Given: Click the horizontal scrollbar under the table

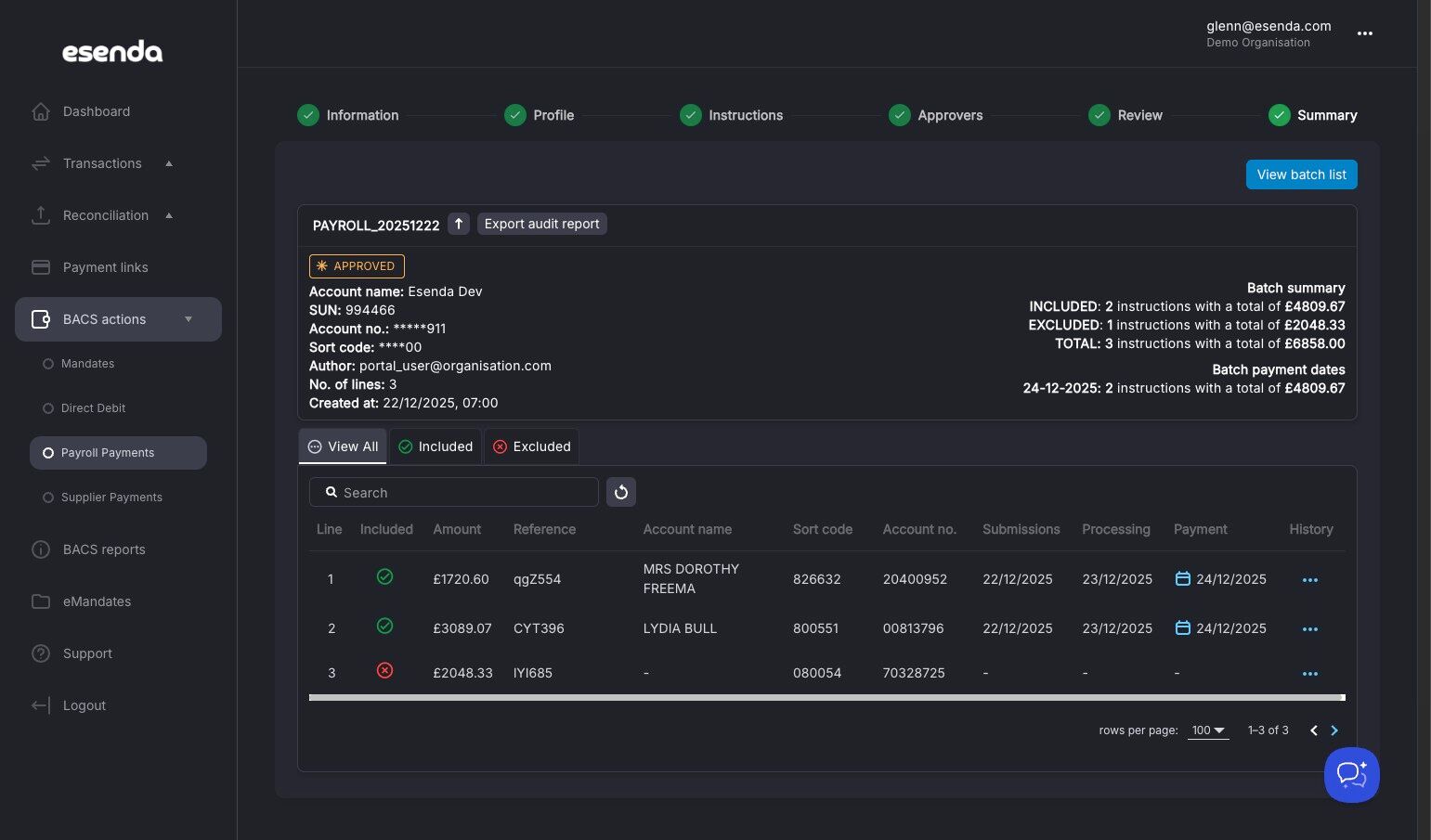Looking at the screenshot, I should [826, 697].
